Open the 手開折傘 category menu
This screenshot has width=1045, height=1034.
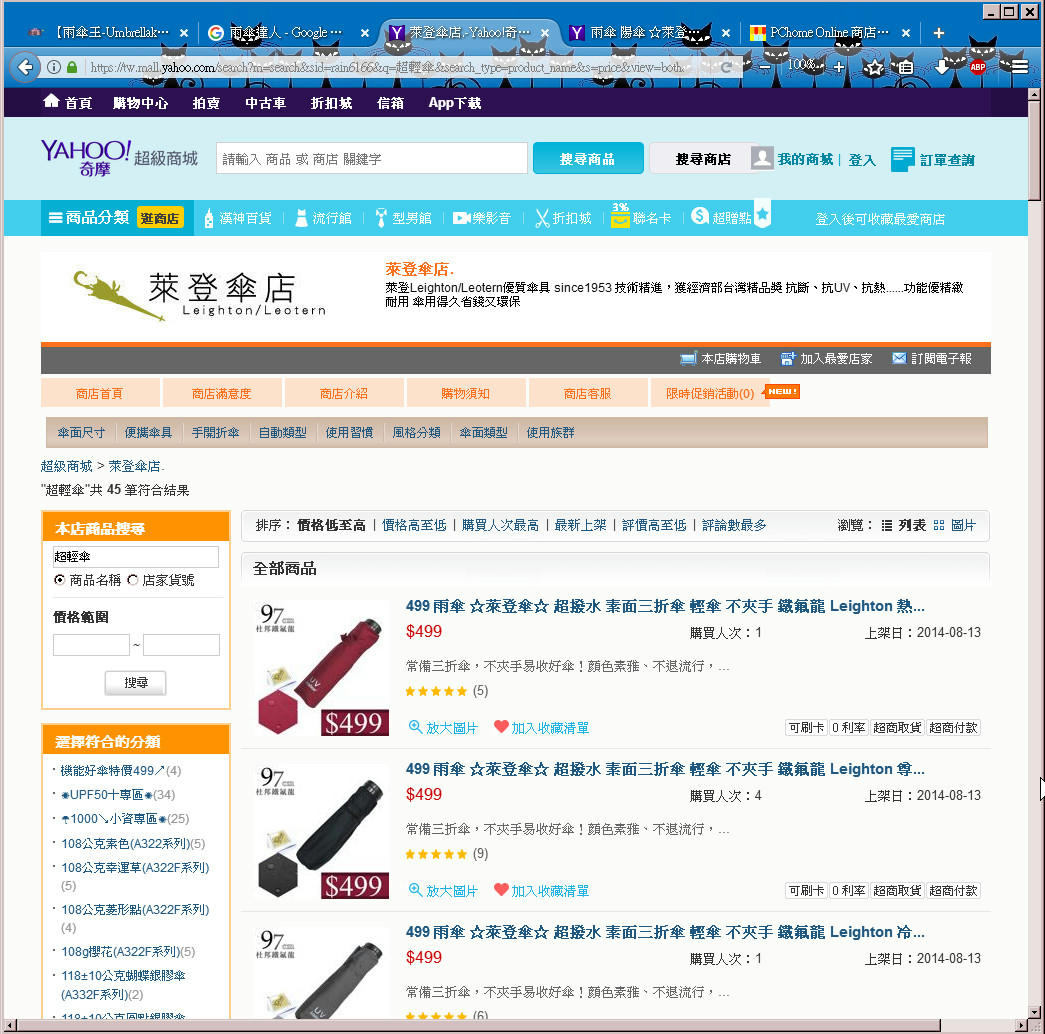215,433
